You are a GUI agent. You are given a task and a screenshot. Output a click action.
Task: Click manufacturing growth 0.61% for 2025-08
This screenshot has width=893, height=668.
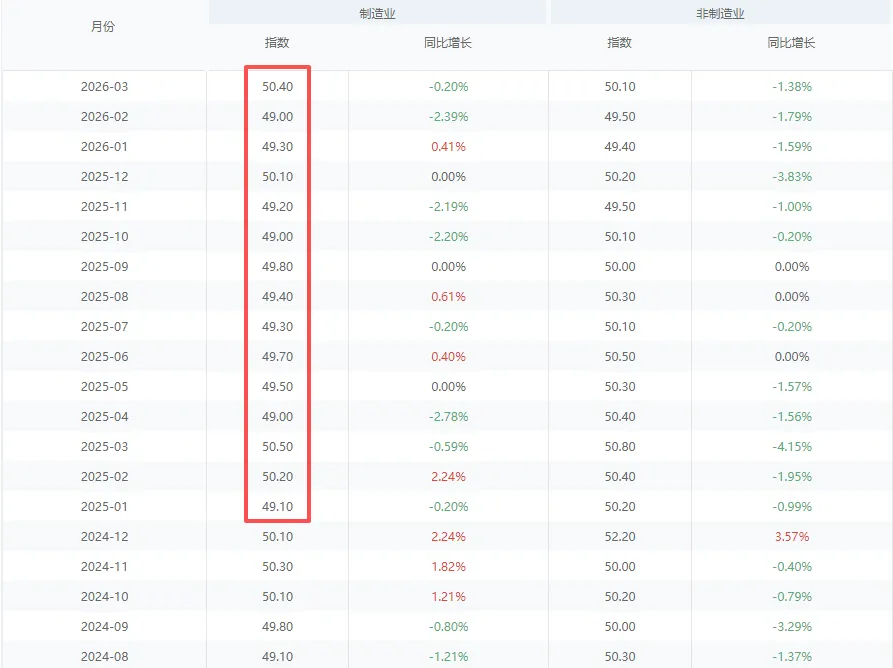[x=448, y=297]
